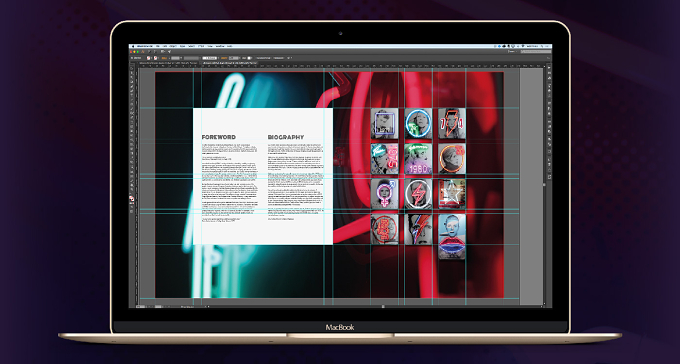Viewport: 680px width, 364px height.
Task: Click the Creative Cloud menu bar icon
Action: click(504, 46)
